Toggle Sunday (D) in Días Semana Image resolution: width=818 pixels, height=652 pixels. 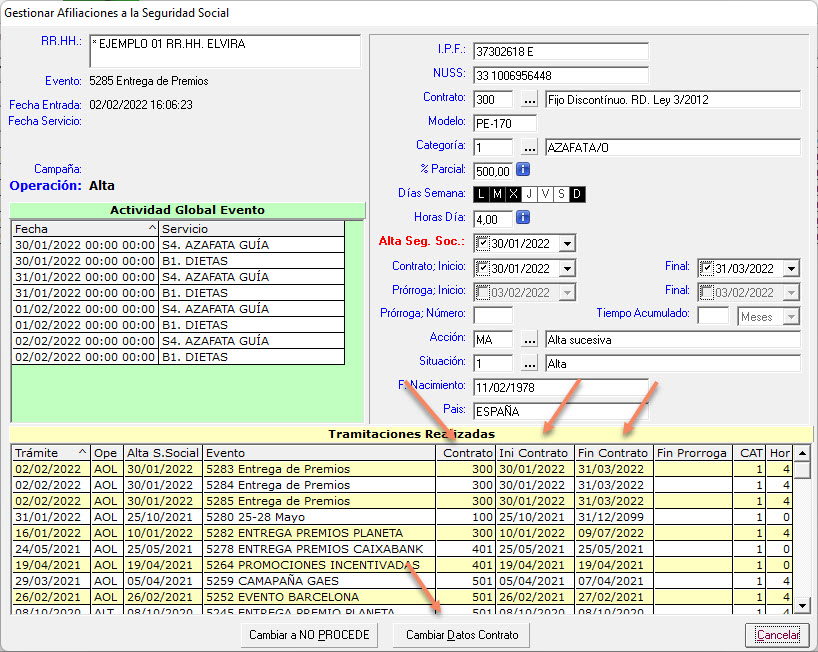point(577,194)
